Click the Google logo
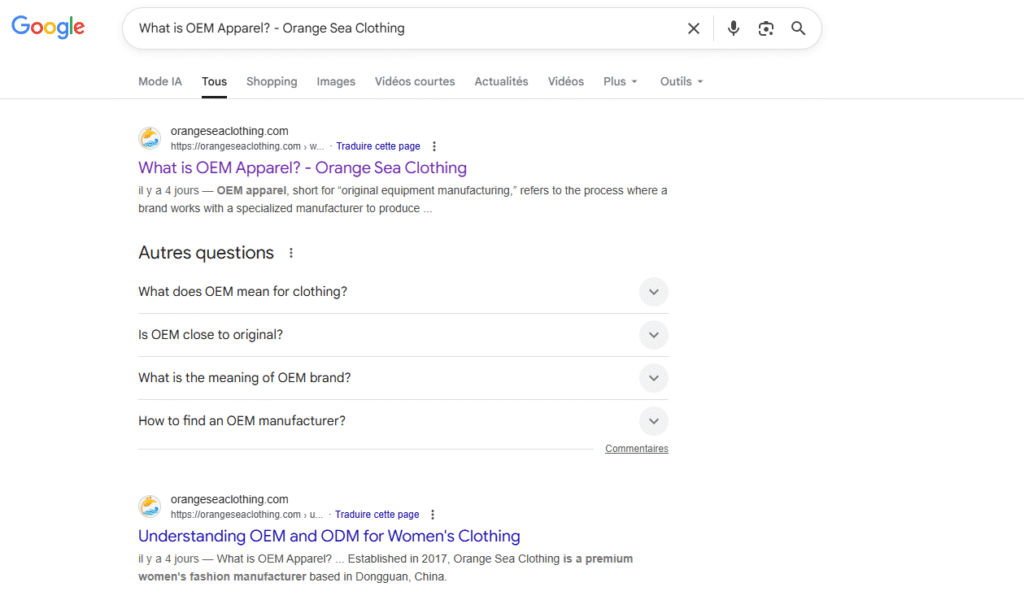 coord(48,28)
